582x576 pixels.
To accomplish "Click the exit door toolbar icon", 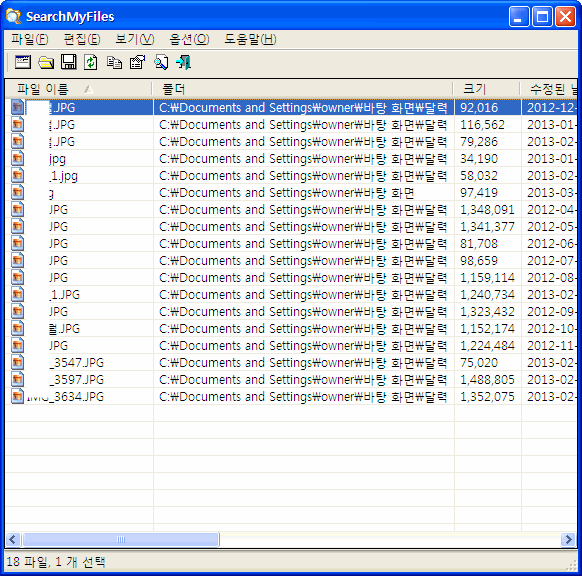I will click(x=184, y=62).
